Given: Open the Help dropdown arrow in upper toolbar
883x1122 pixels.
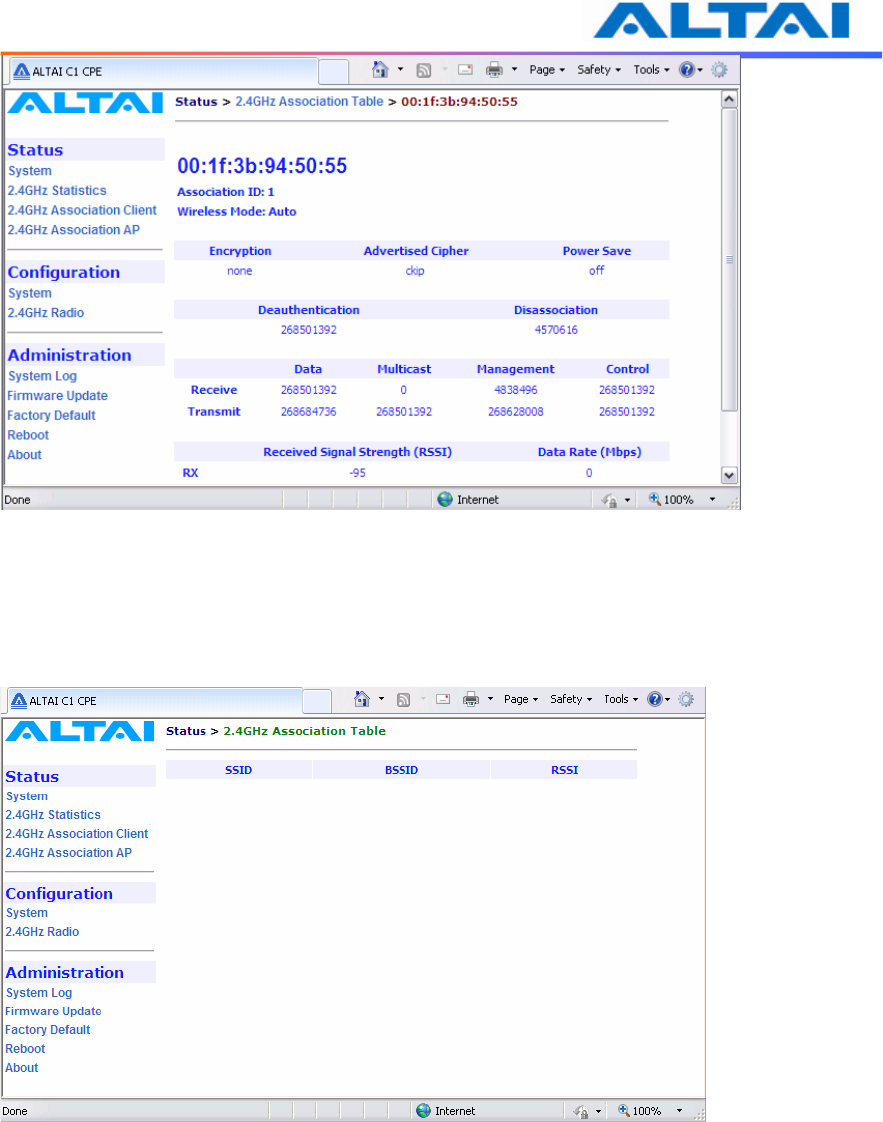Looking at the screenshot, I should [700, 70].
